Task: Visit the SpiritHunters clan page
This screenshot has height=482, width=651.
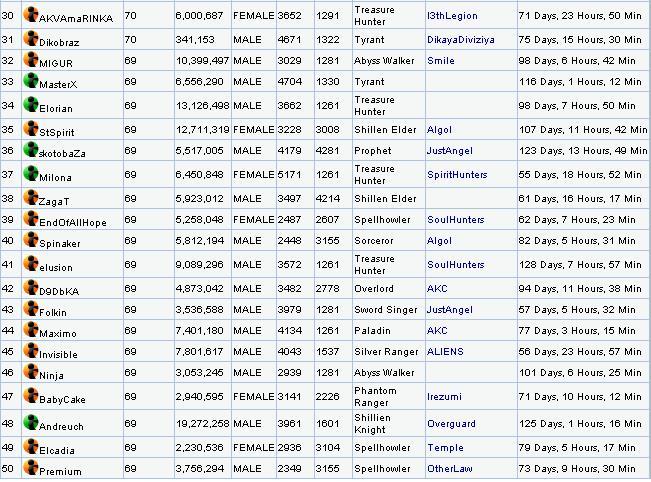Action: tap(459, 175)
